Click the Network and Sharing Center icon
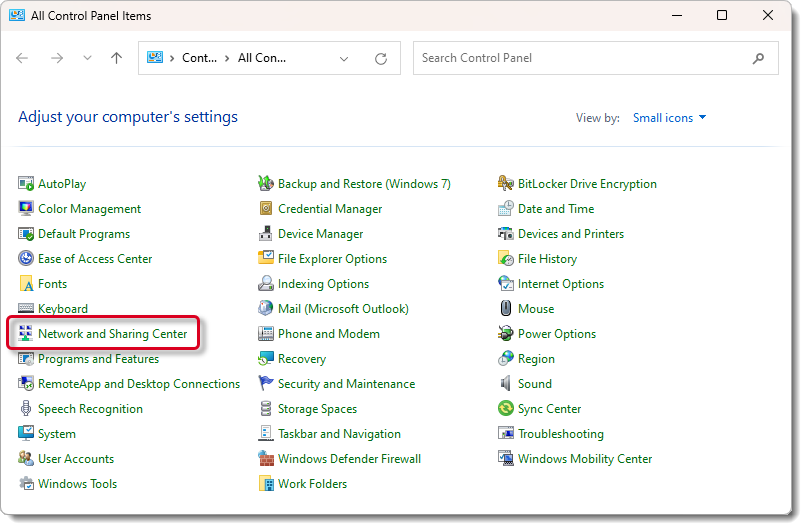This screenshot has width=807, height=530. 26,333
